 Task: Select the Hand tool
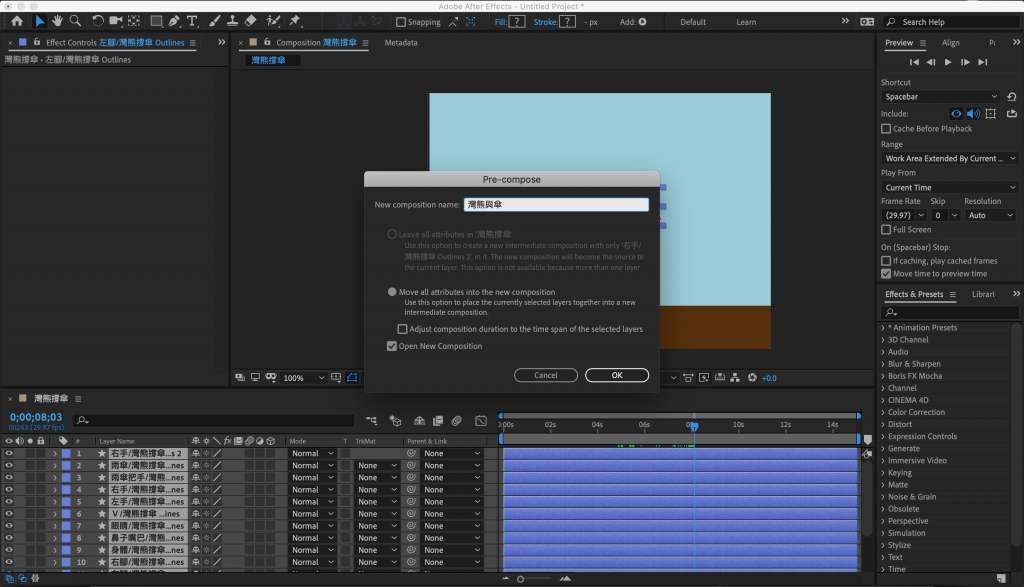click(x=58, y=21)
